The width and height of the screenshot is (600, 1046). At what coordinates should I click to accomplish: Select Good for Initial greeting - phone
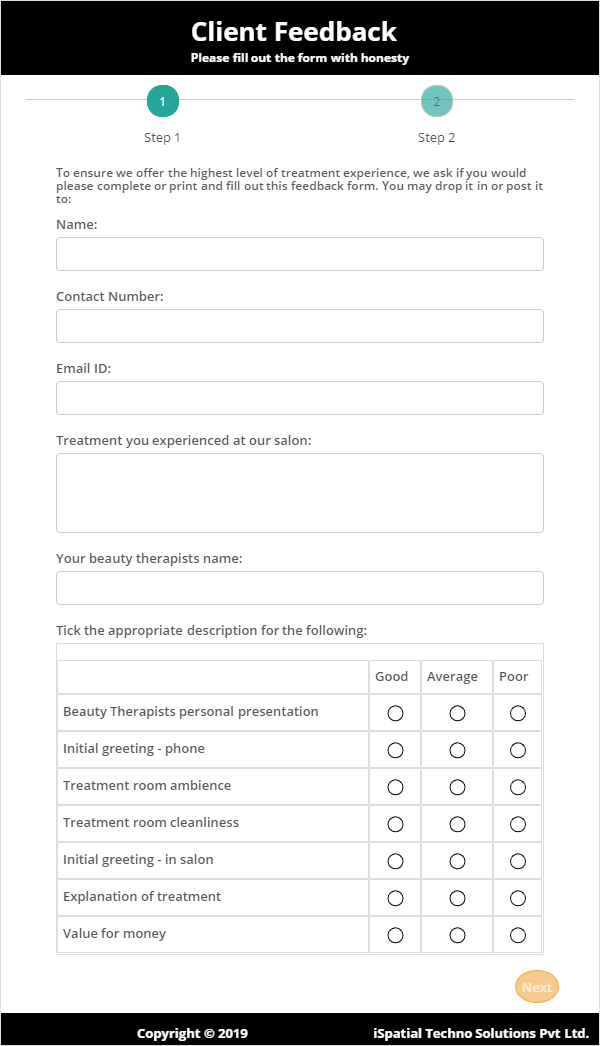(x=395, y=750)
